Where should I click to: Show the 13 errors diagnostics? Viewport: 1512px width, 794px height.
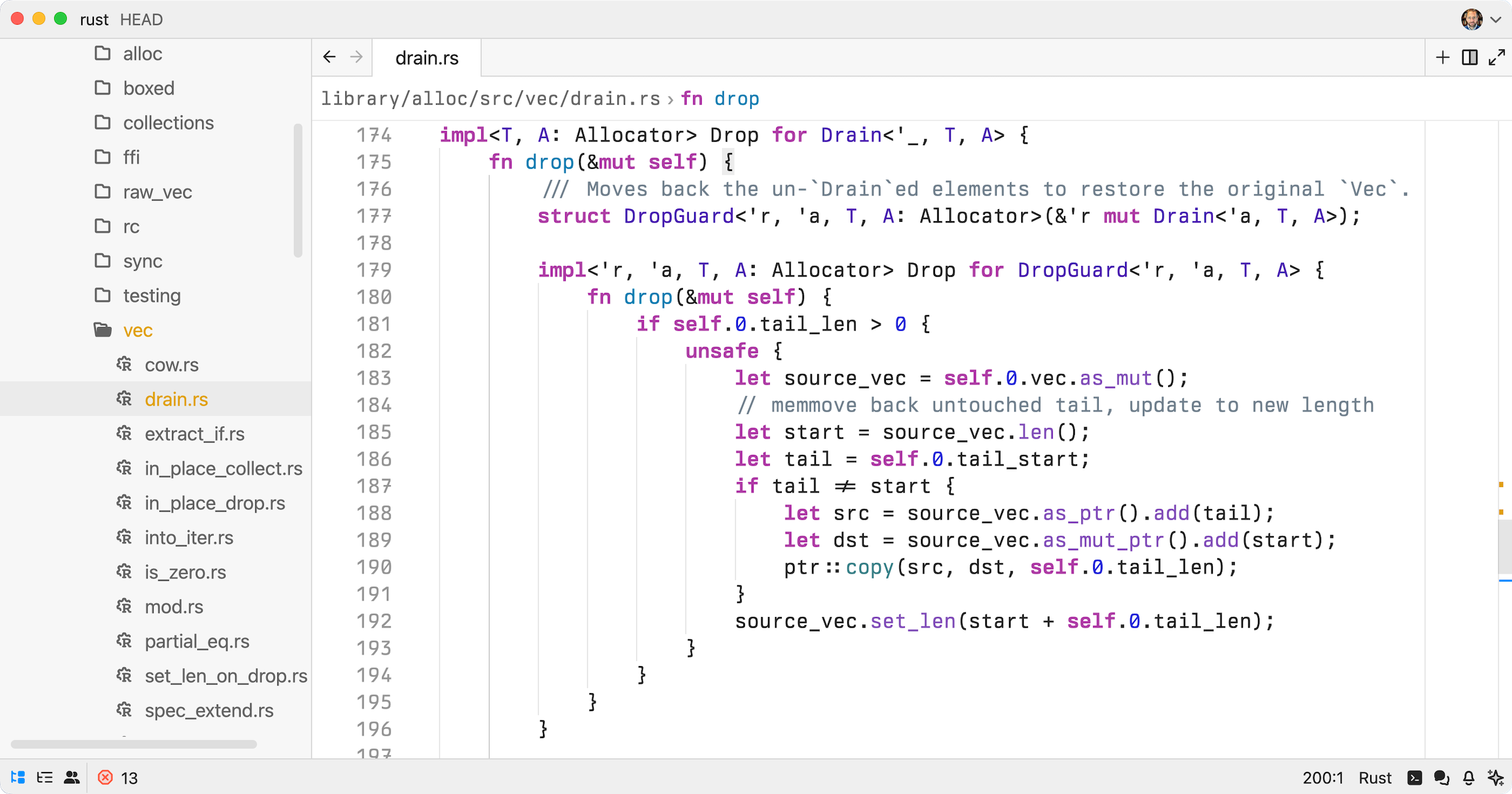tap(118, 778)
